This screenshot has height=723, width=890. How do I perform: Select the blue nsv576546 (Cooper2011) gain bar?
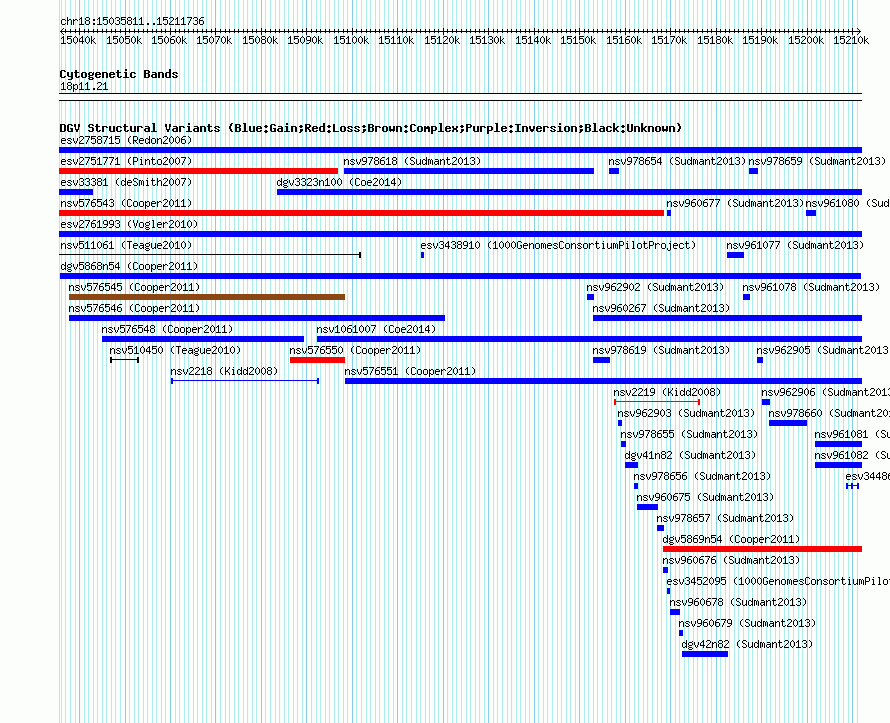[x=257, y=318]
